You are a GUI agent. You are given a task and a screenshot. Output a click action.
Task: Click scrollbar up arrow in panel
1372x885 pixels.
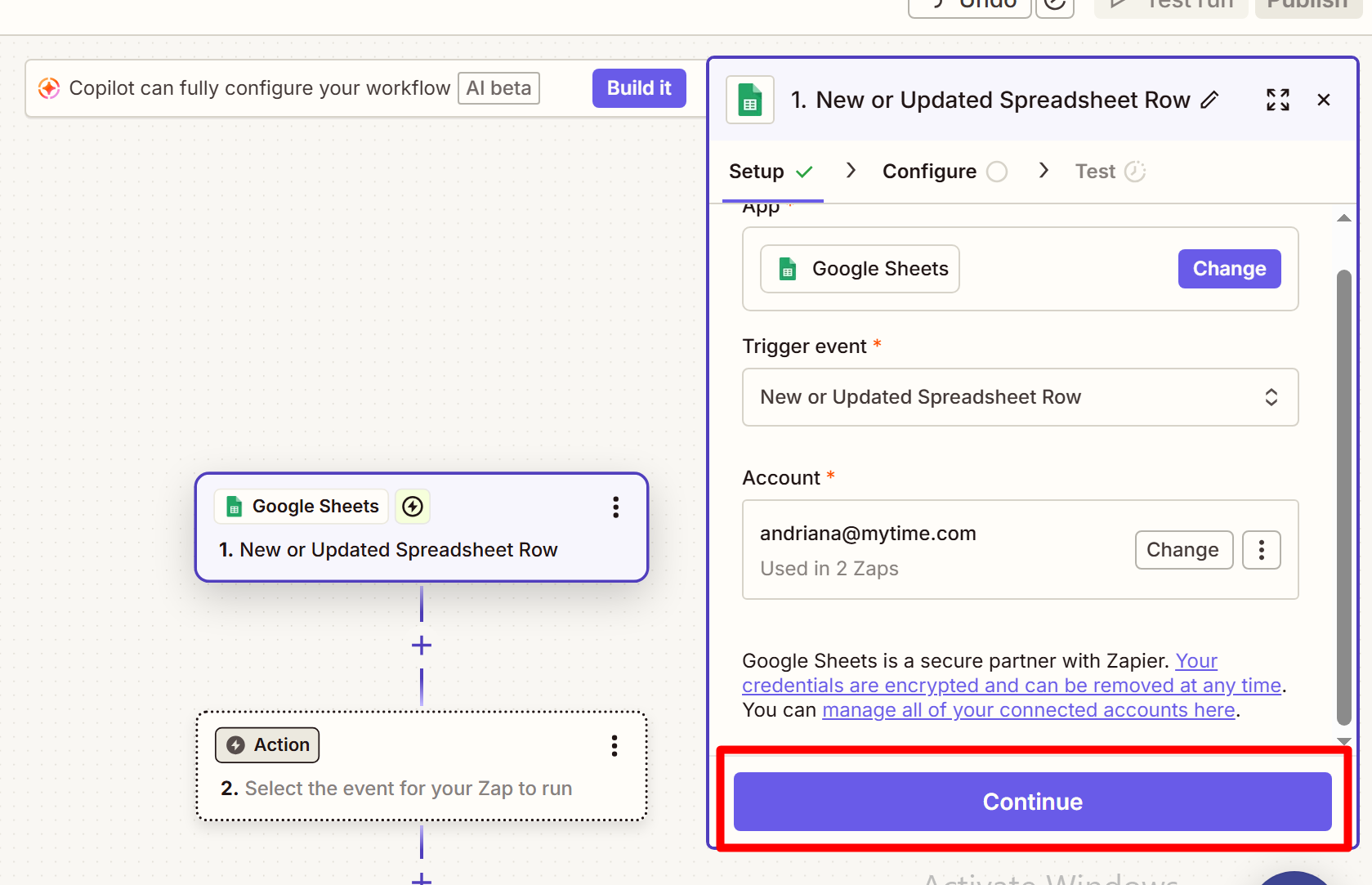point(1343,218)
